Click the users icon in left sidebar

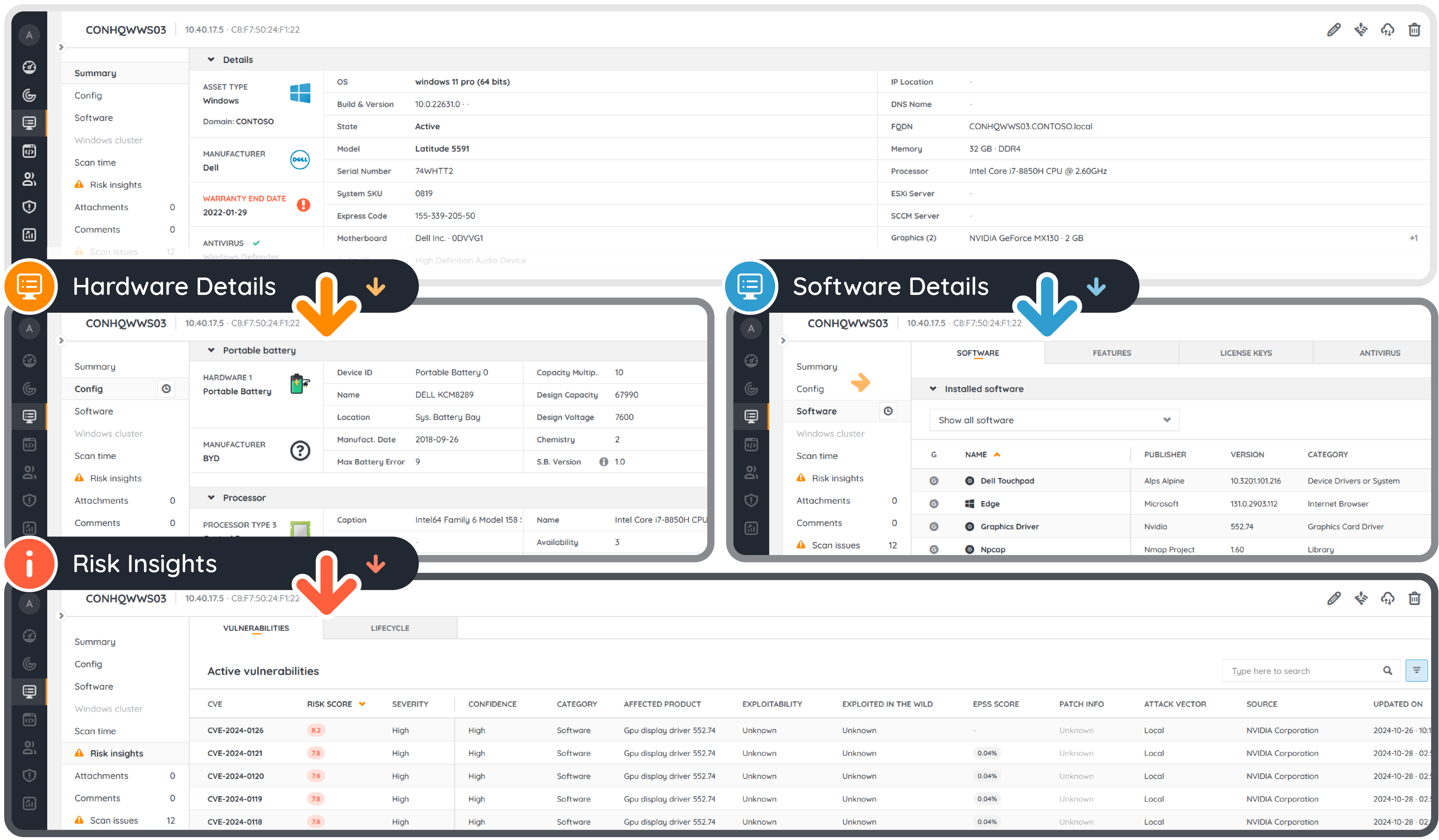(29, 179)
